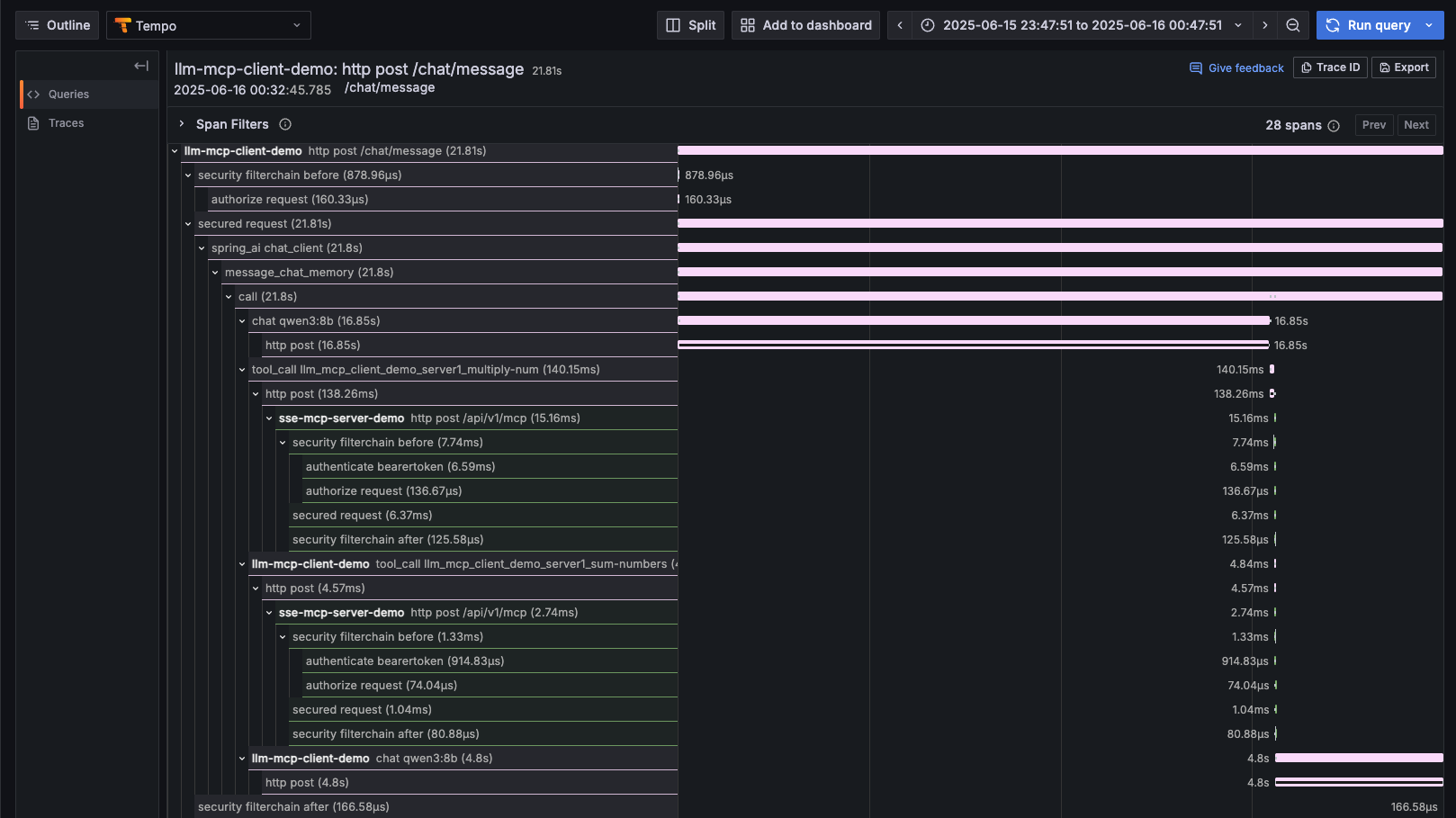Click the trace start timestamp 2025-06-16 00:32:45.785

(x=252, y=90)
